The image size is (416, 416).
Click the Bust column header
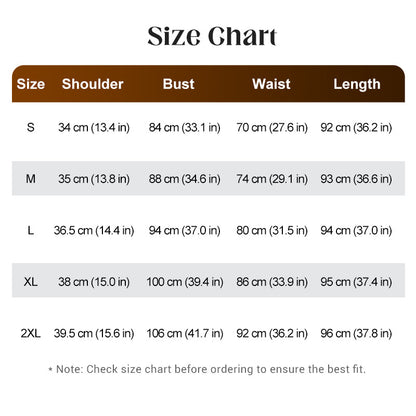pyautogui.click(x=179, y=84)
